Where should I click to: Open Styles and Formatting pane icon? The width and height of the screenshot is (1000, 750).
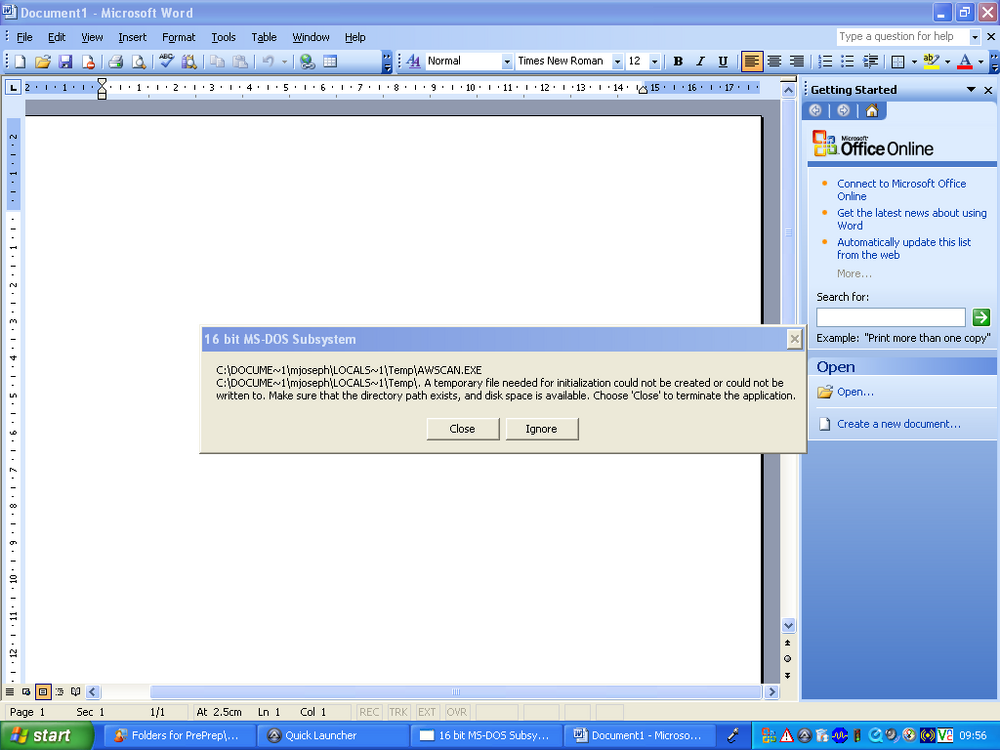point(413,61)
